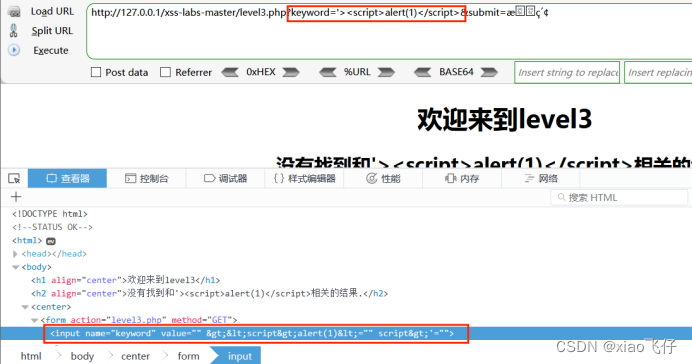692x364 pixels.
Task: Click the Split URL label
Action: click(52, 31)
